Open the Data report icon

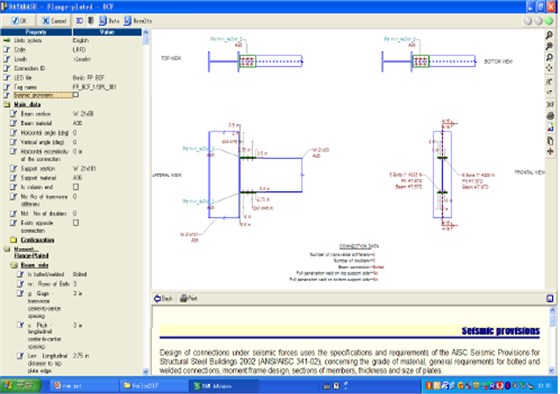click(109, 21)
